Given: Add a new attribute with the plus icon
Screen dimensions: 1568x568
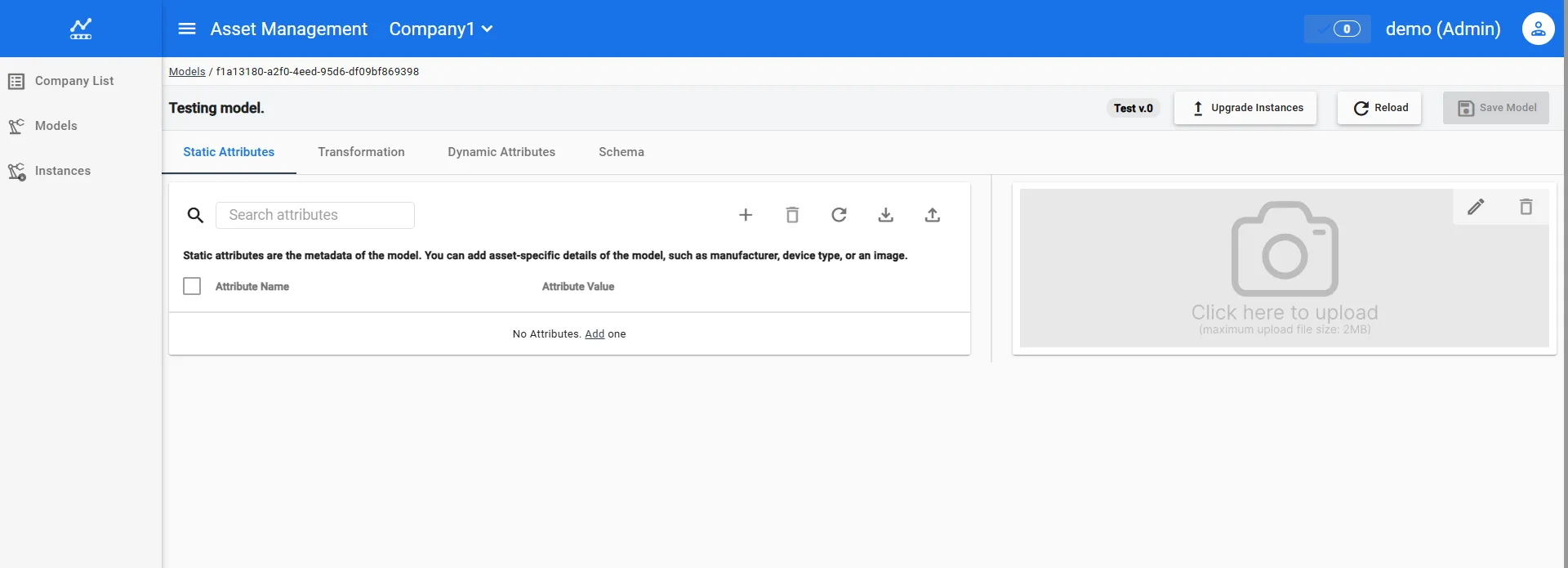Looking at the screenshot, I should coord(746,215).
